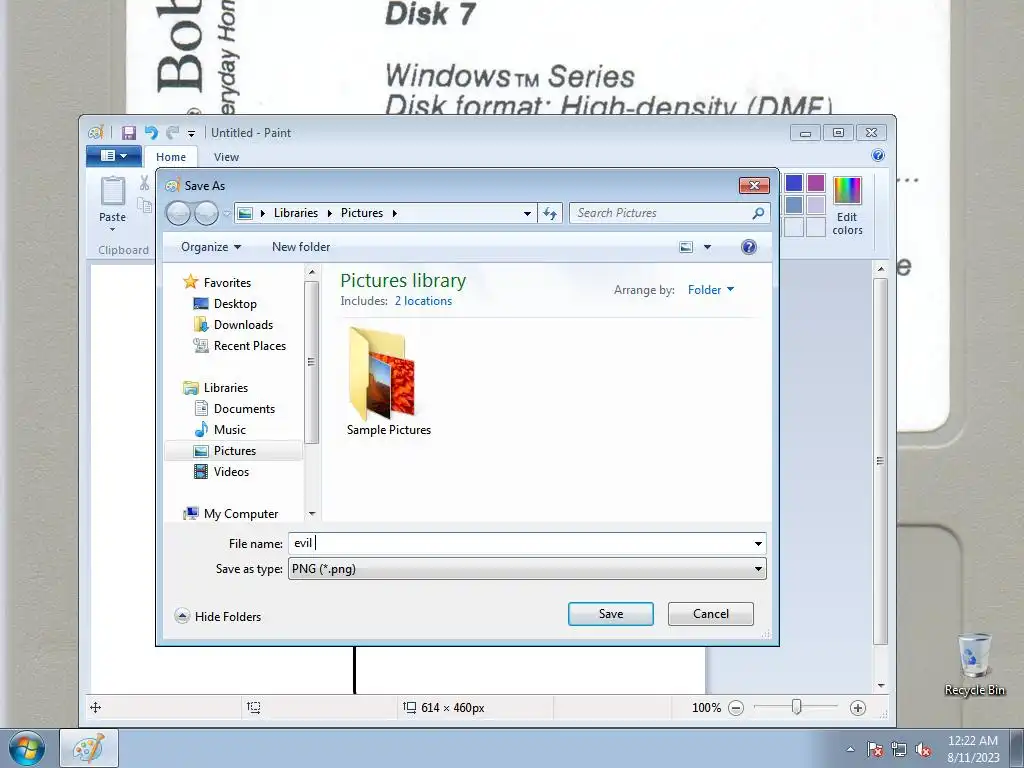Switch to the View ribbon tab
The image size is (1024, 768).
click(226, 157)
